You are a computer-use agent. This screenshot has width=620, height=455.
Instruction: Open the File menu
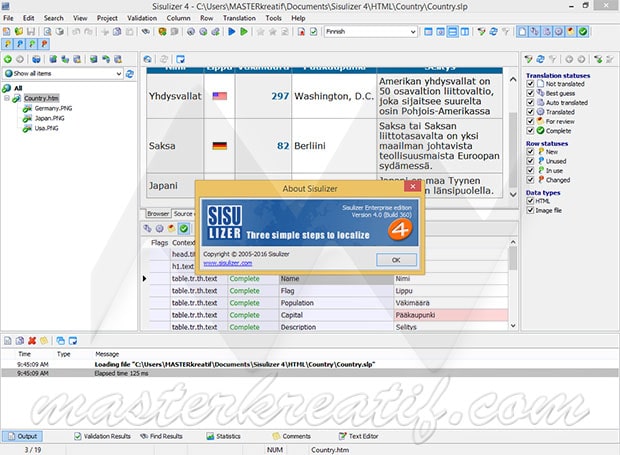click(8, 18)
